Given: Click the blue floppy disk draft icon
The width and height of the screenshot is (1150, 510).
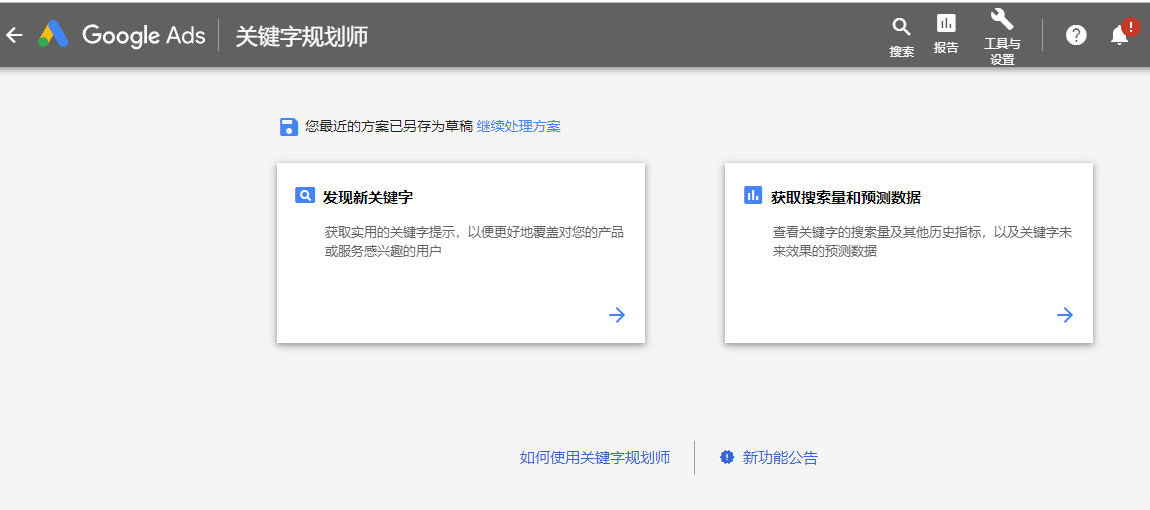Looking at the screenshot, I should click(288, 126).
